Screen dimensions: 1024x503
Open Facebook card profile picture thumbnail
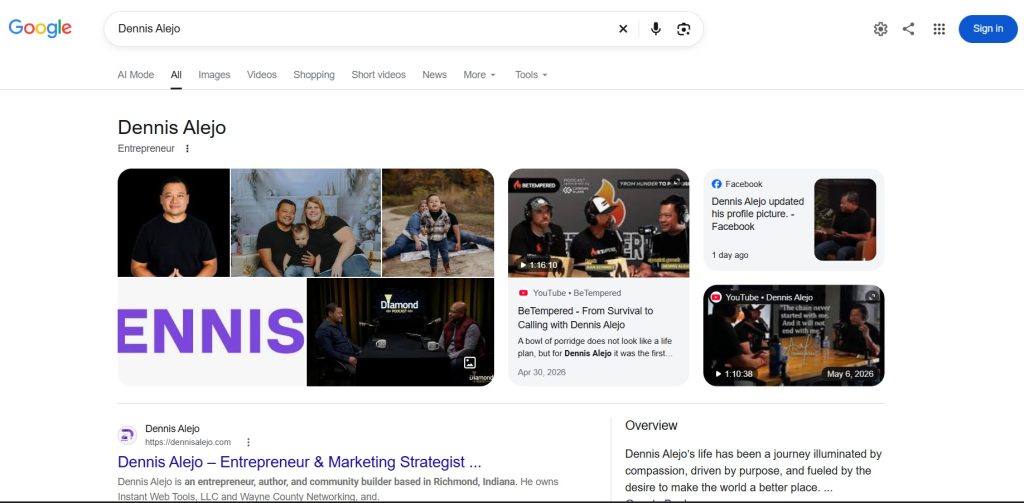tap(845, 219)
